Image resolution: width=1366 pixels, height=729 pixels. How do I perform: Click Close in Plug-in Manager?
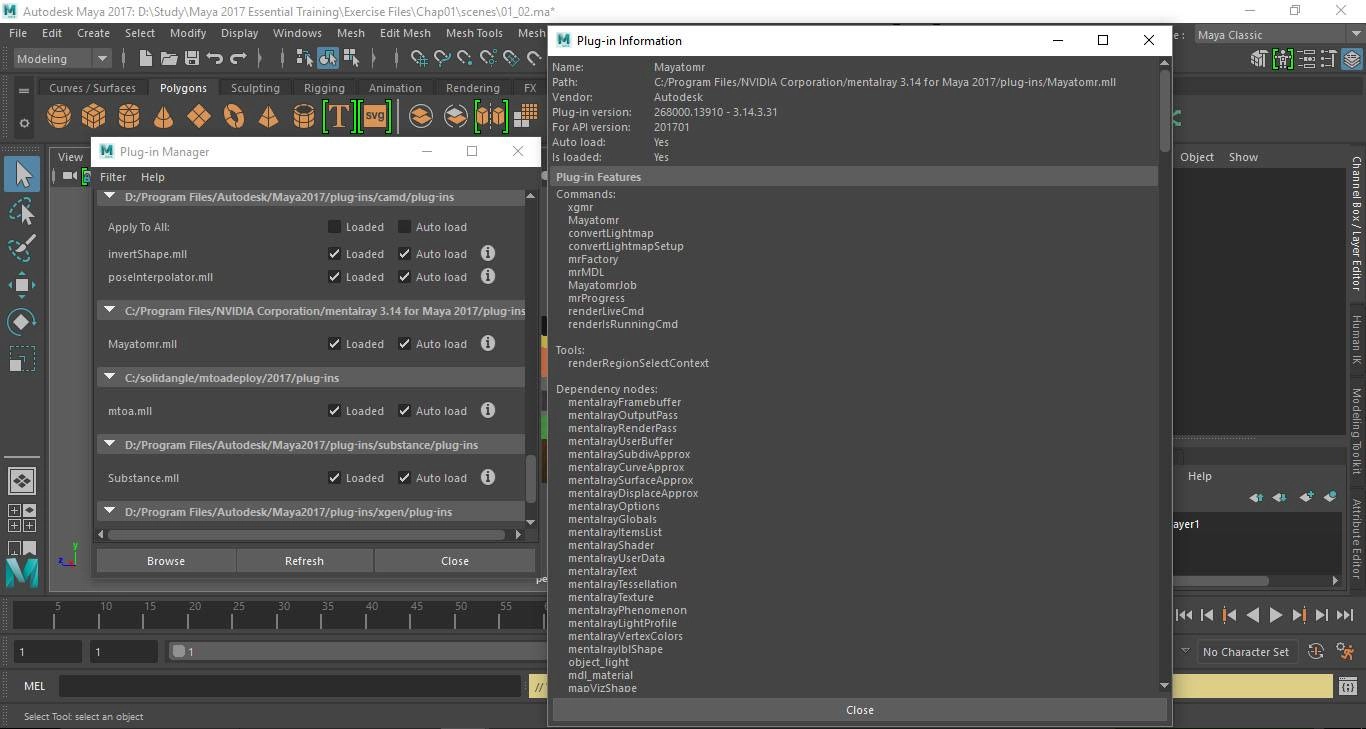(455, 561)
